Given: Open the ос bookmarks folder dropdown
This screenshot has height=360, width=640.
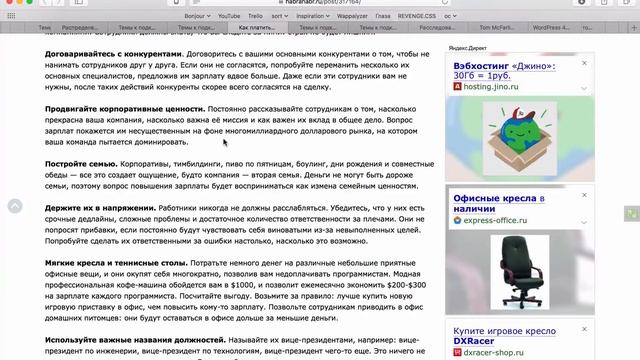Looking at the screenshot, I should pos(450,16).
